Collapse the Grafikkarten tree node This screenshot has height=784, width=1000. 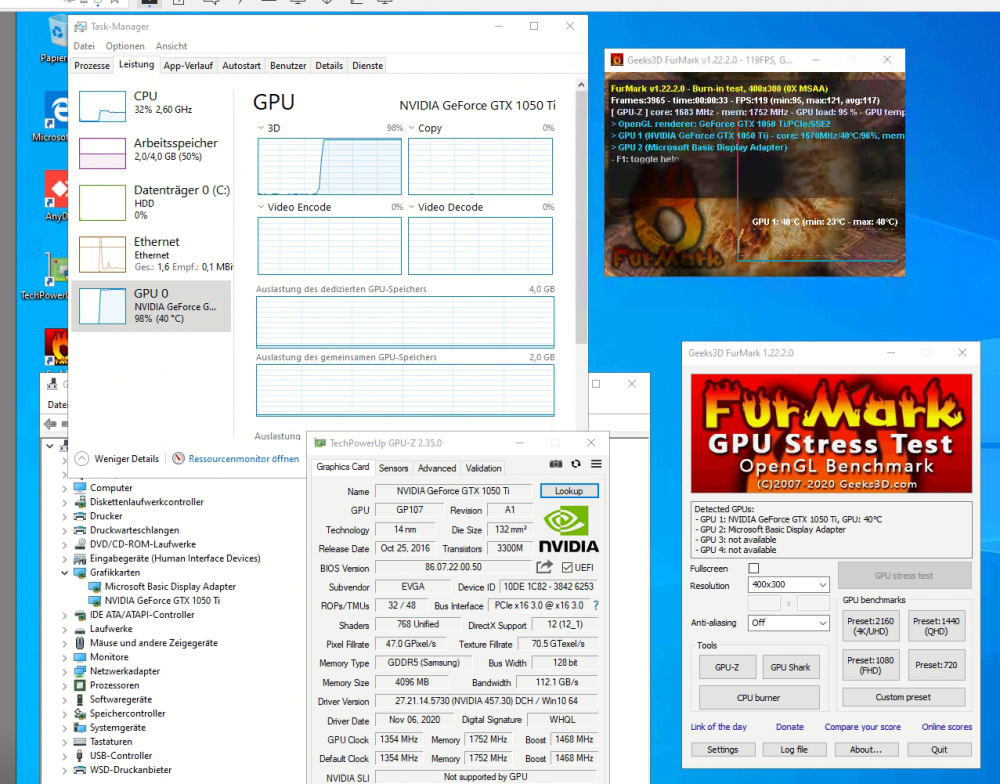(x=64, y=572)
